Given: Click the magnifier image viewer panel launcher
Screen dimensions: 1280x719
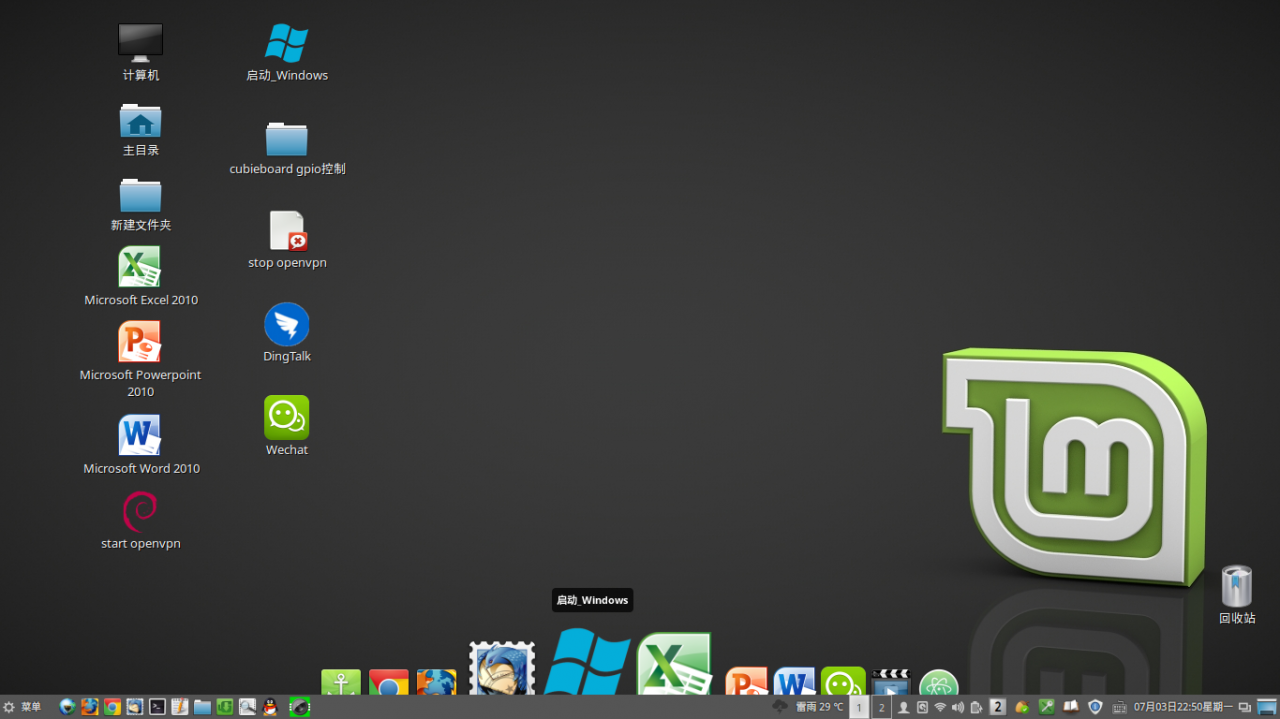Looking at the screenshot, I should point(247,707).
